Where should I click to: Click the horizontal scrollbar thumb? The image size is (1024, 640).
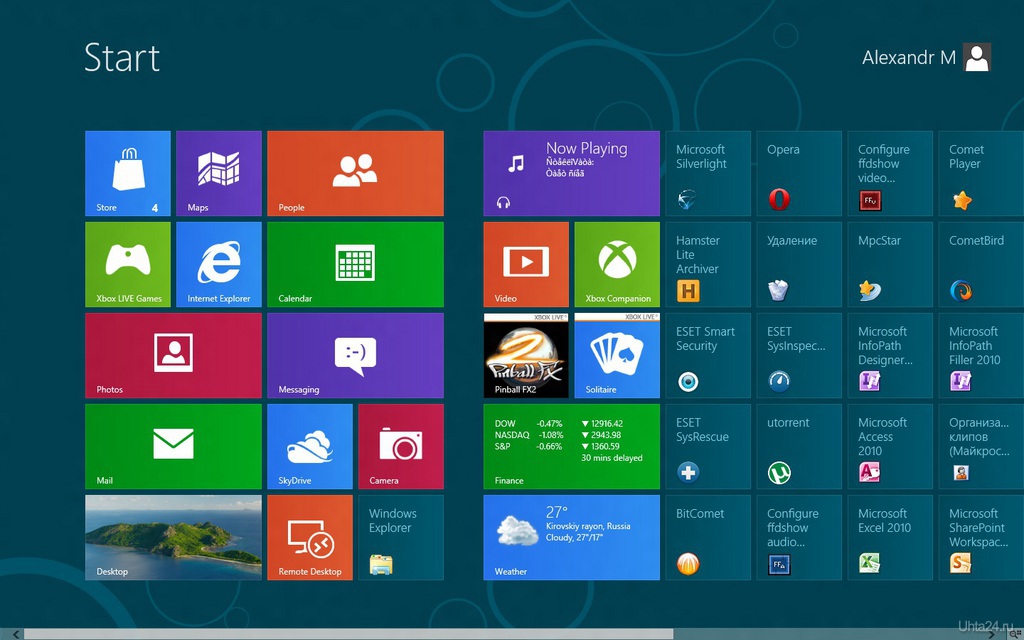point(348,634)
